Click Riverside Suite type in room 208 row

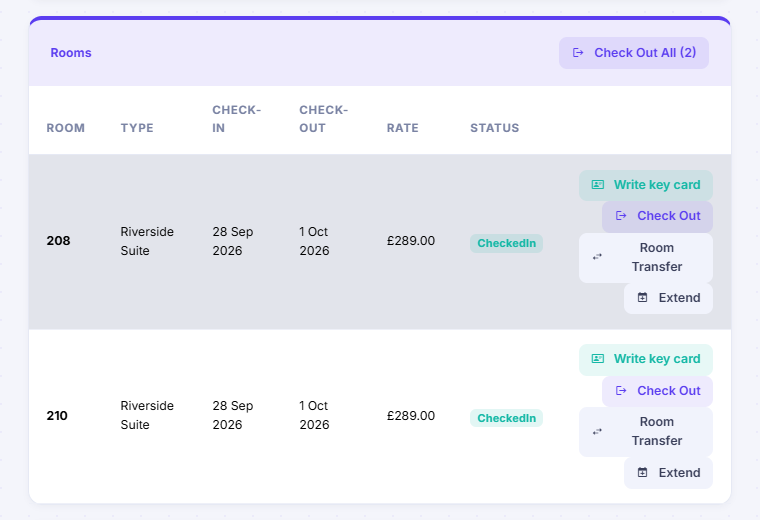(147, 241)
